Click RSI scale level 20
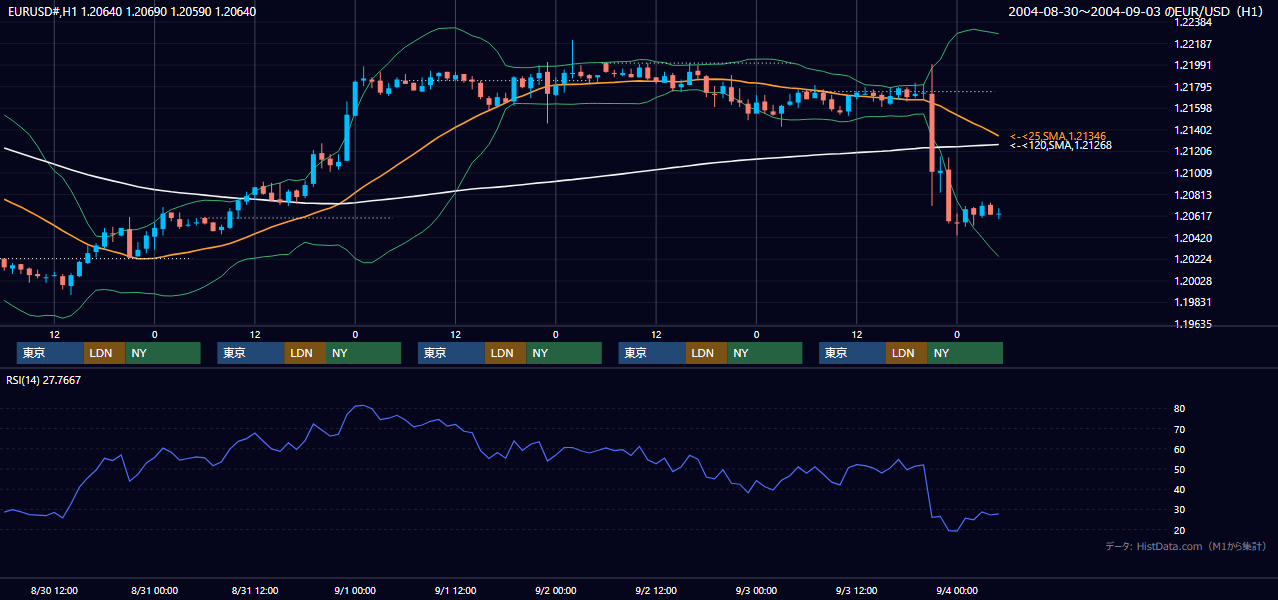The image size is (1278, 600). [x=1180, y=530]
